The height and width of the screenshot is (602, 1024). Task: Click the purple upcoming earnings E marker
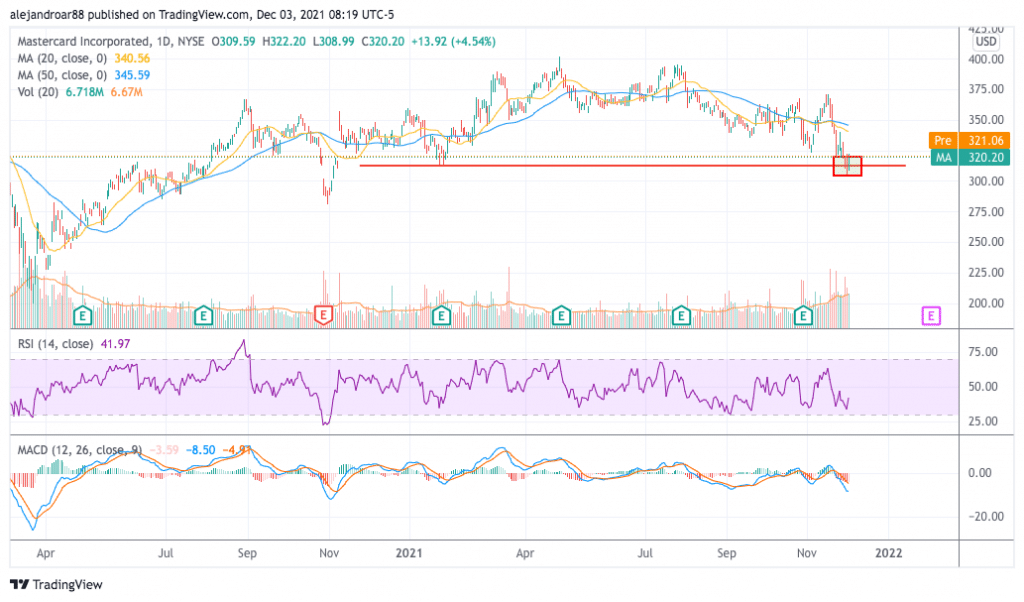(x=931, y=316)
